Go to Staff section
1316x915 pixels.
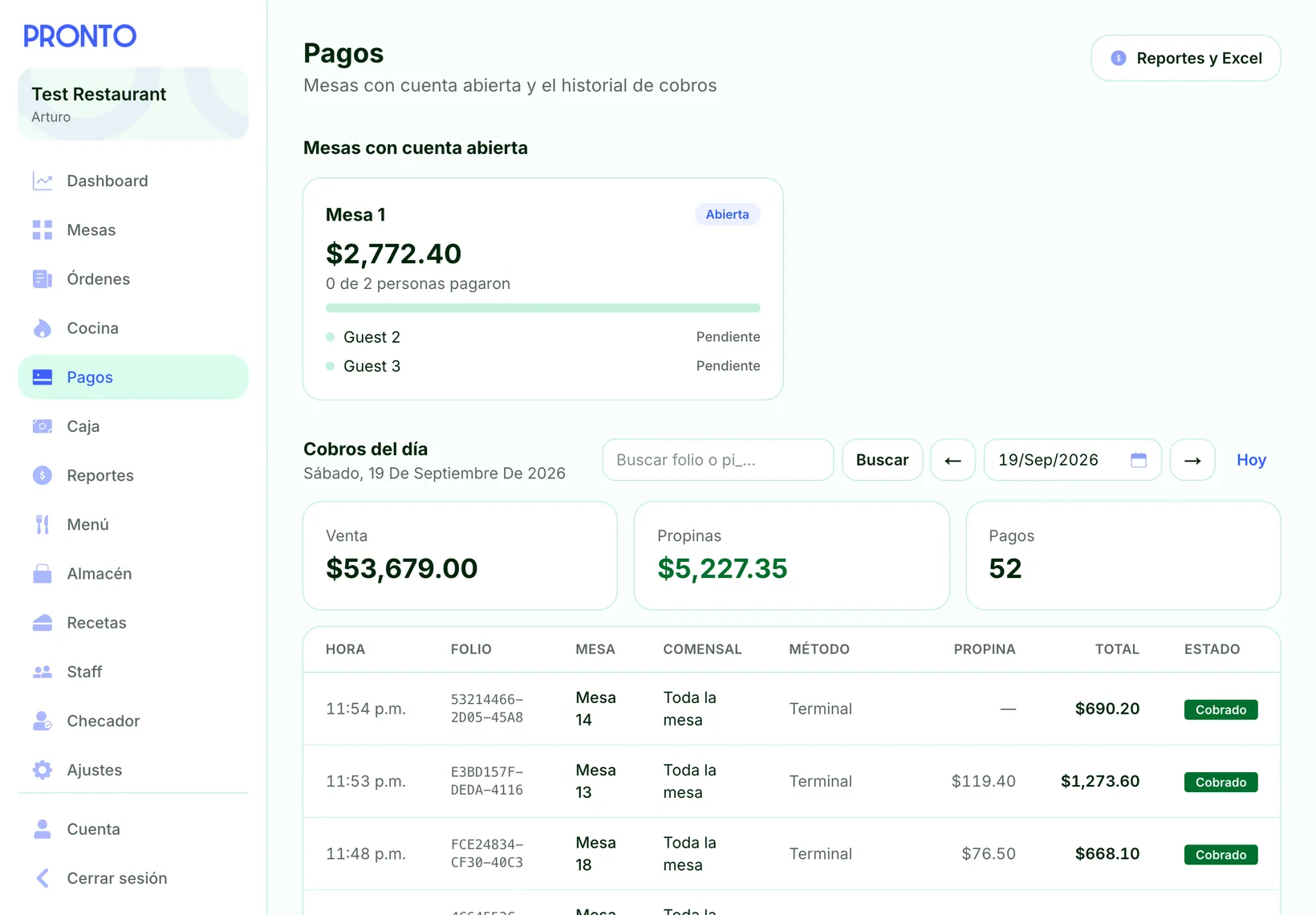click(133, 672)
